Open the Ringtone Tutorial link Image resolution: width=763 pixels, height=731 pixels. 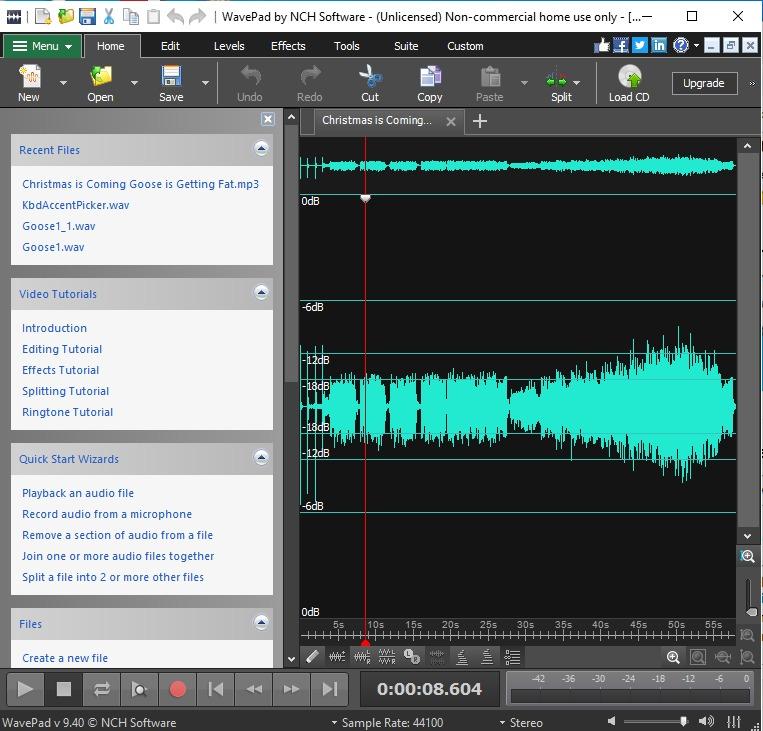click(67, 412)
